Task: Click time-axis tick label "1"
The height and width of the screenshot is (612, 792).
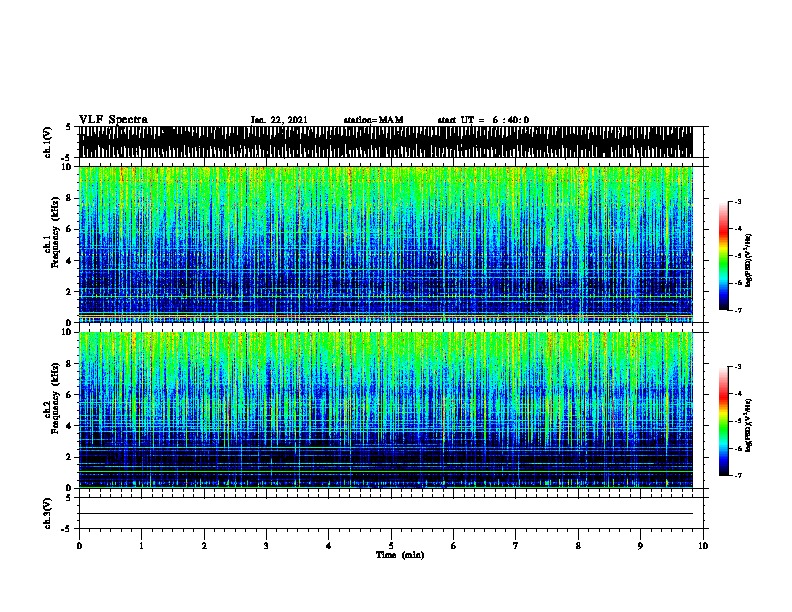Action: coord(141,546)
